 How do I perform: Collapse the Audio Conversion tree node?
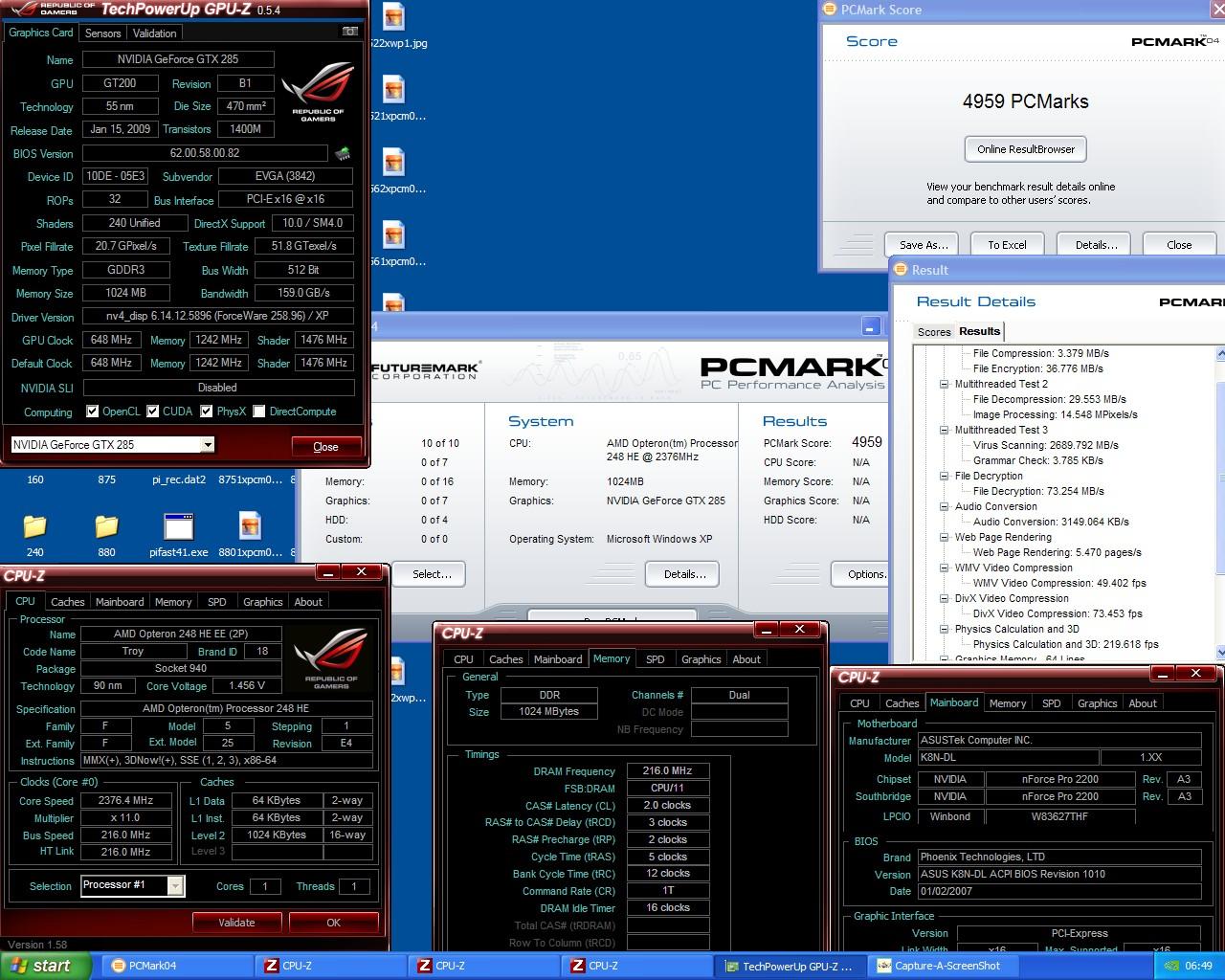945,506
